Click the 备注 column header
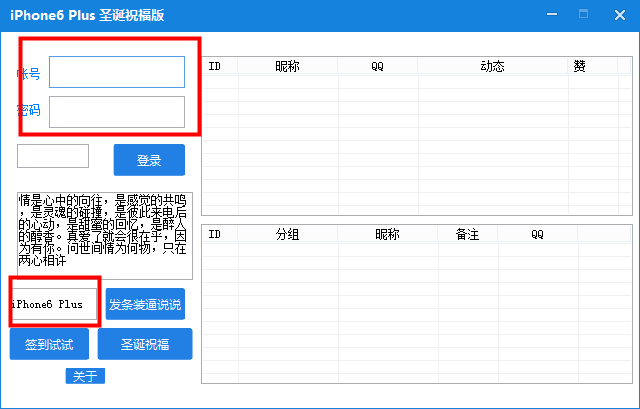The width and height of the screenshot is (640, 409). coord(467,234)
